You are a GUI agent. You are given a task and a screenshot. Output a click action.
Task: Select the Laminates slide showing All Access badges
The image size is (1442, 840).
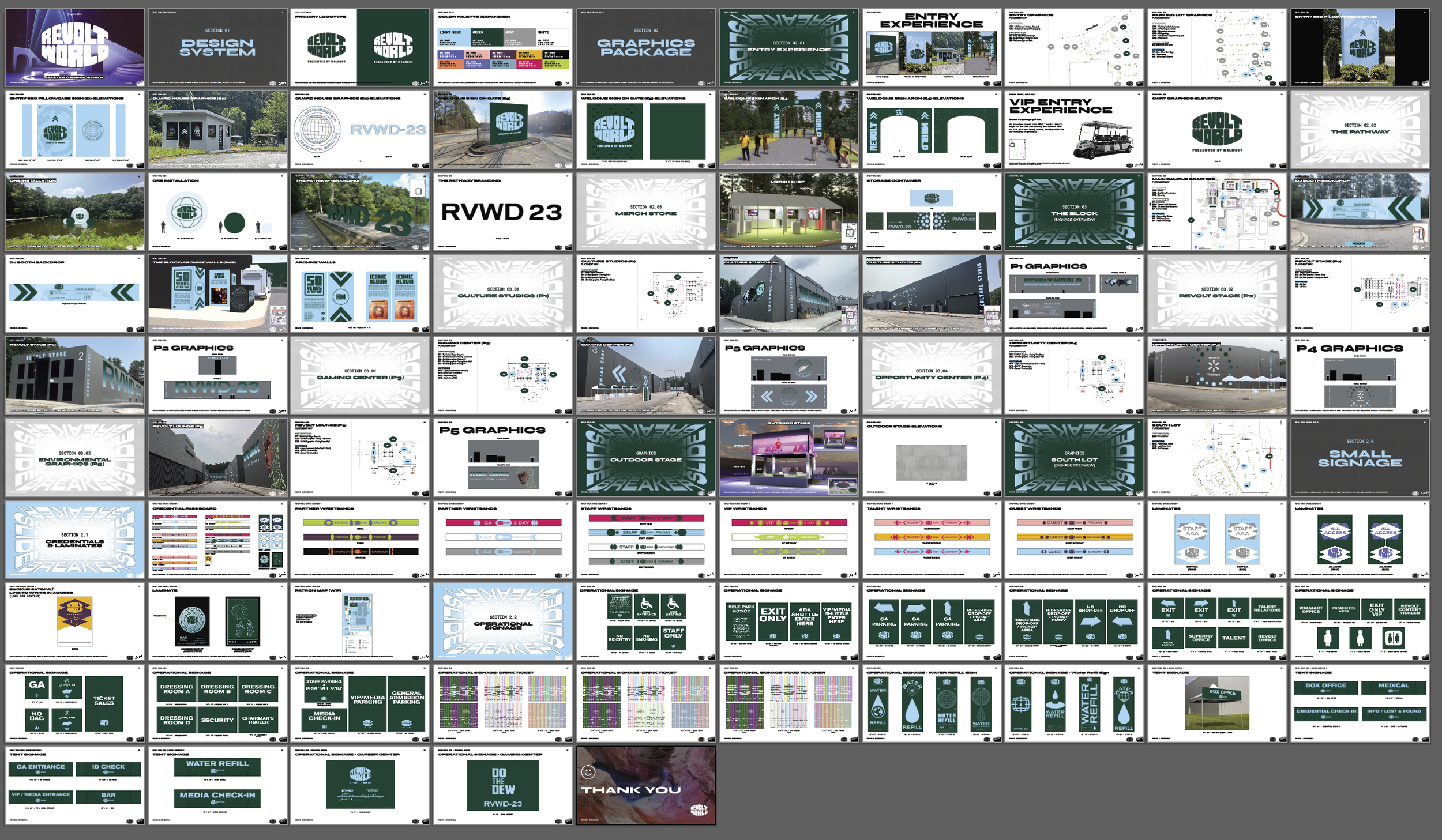[x=1360, y=540]
